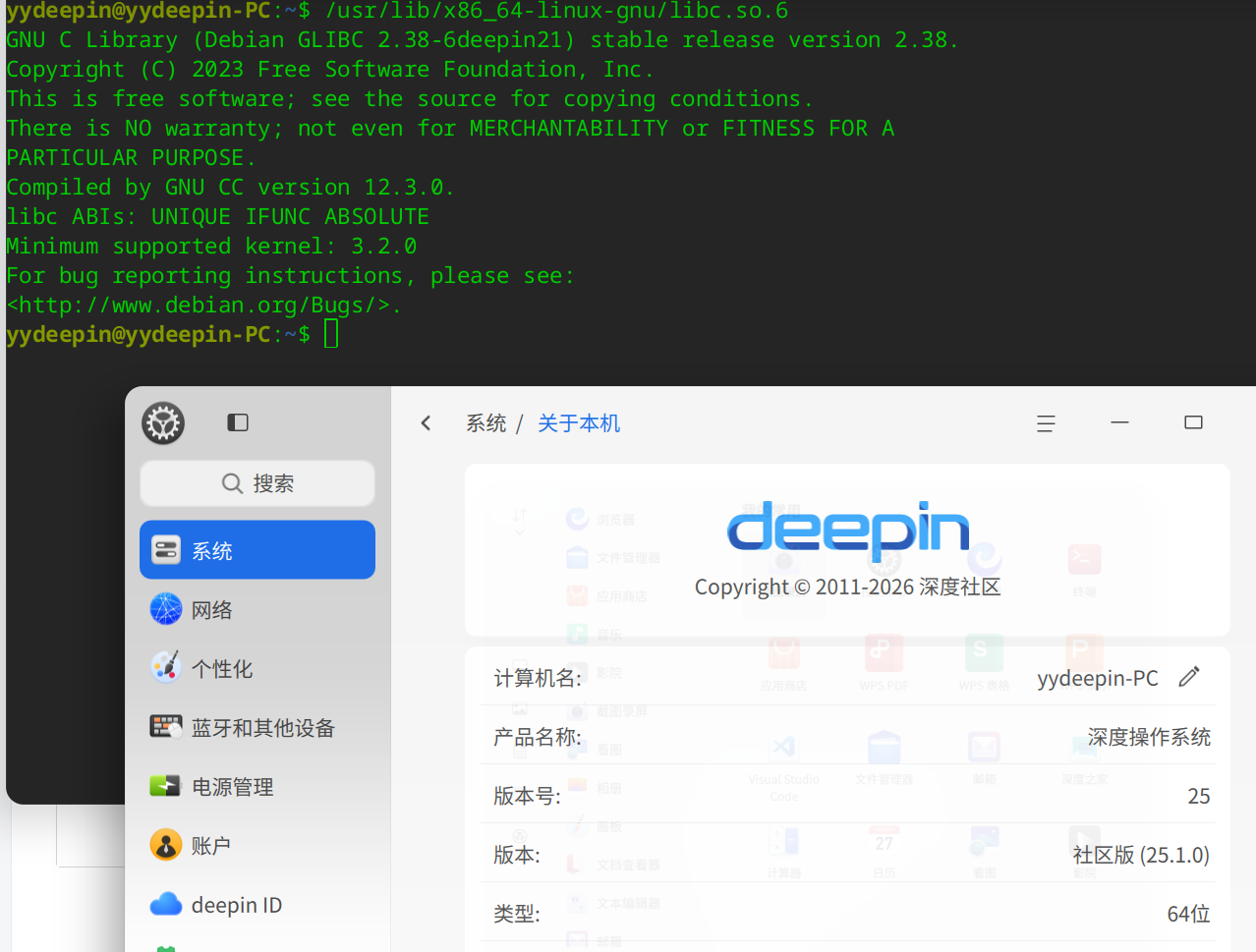
Task: Click the 系统 sidebar icon
Action: pos(166,550)
